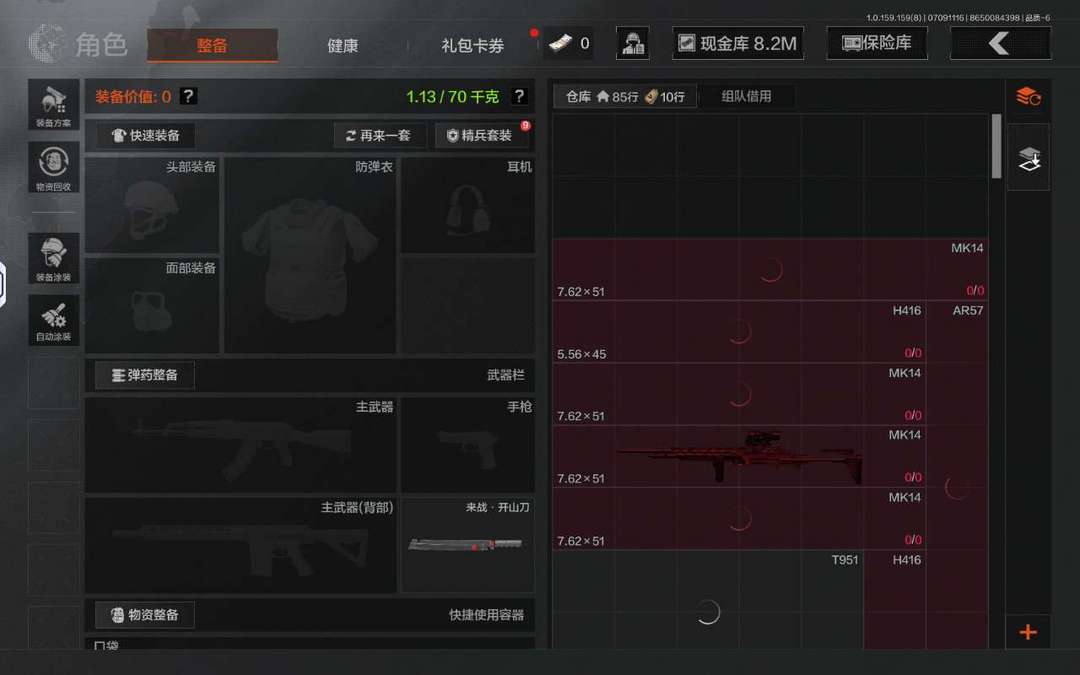
Task: Open the 自动涂装 auto paint icon
Action: [54, 320]
